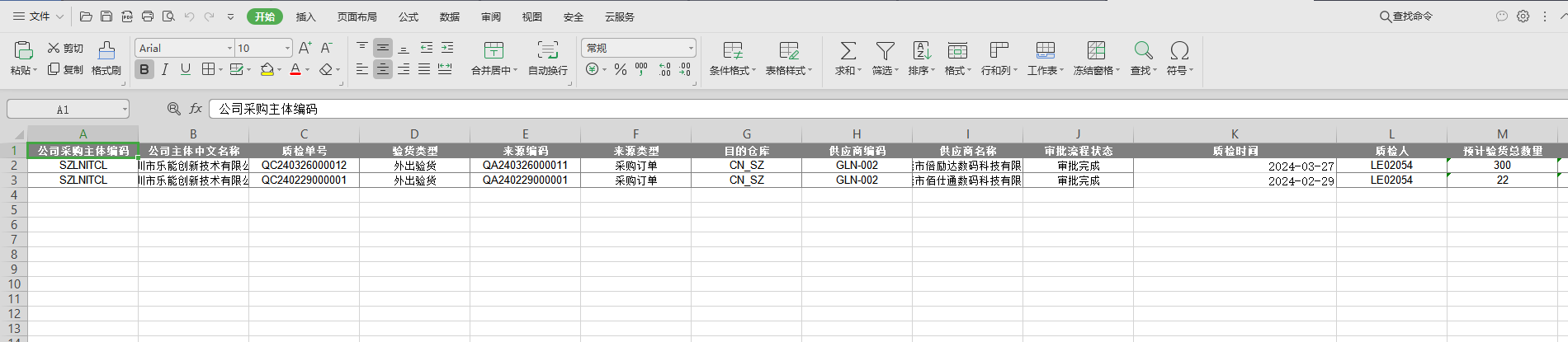The height and width of the screenshot is (342, 1568).
Task: Switch to the 数据 (Data) tab
Action: pos(450,16)
